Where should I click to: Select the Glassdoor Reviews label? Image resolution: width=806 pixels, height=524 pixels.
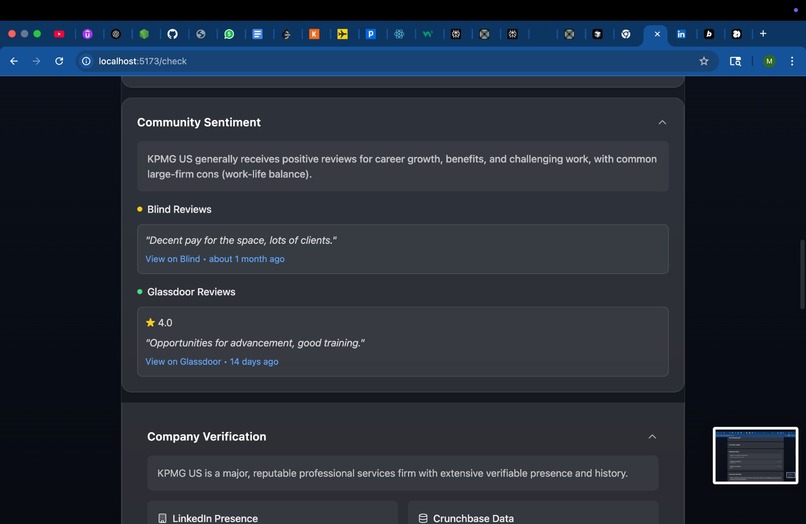coord(191,292)
